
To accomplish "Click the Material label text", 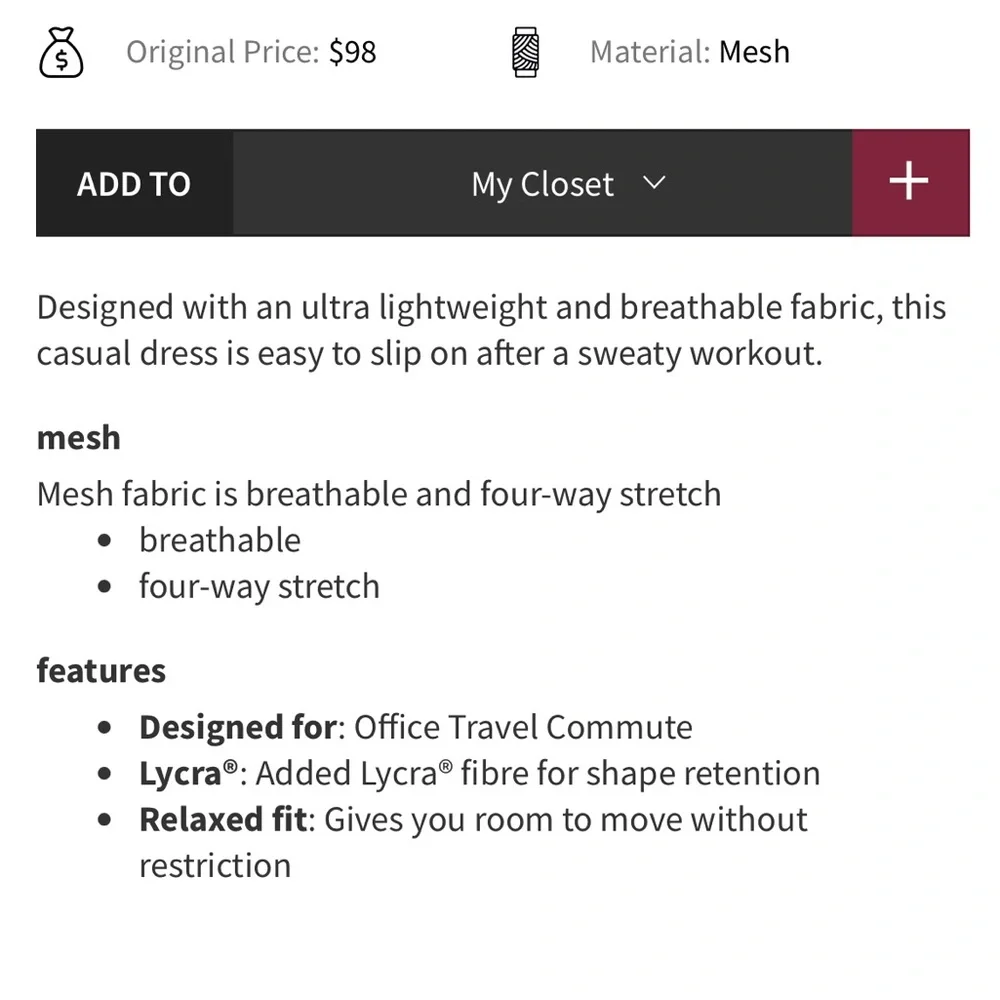I will tap(650, 52).
